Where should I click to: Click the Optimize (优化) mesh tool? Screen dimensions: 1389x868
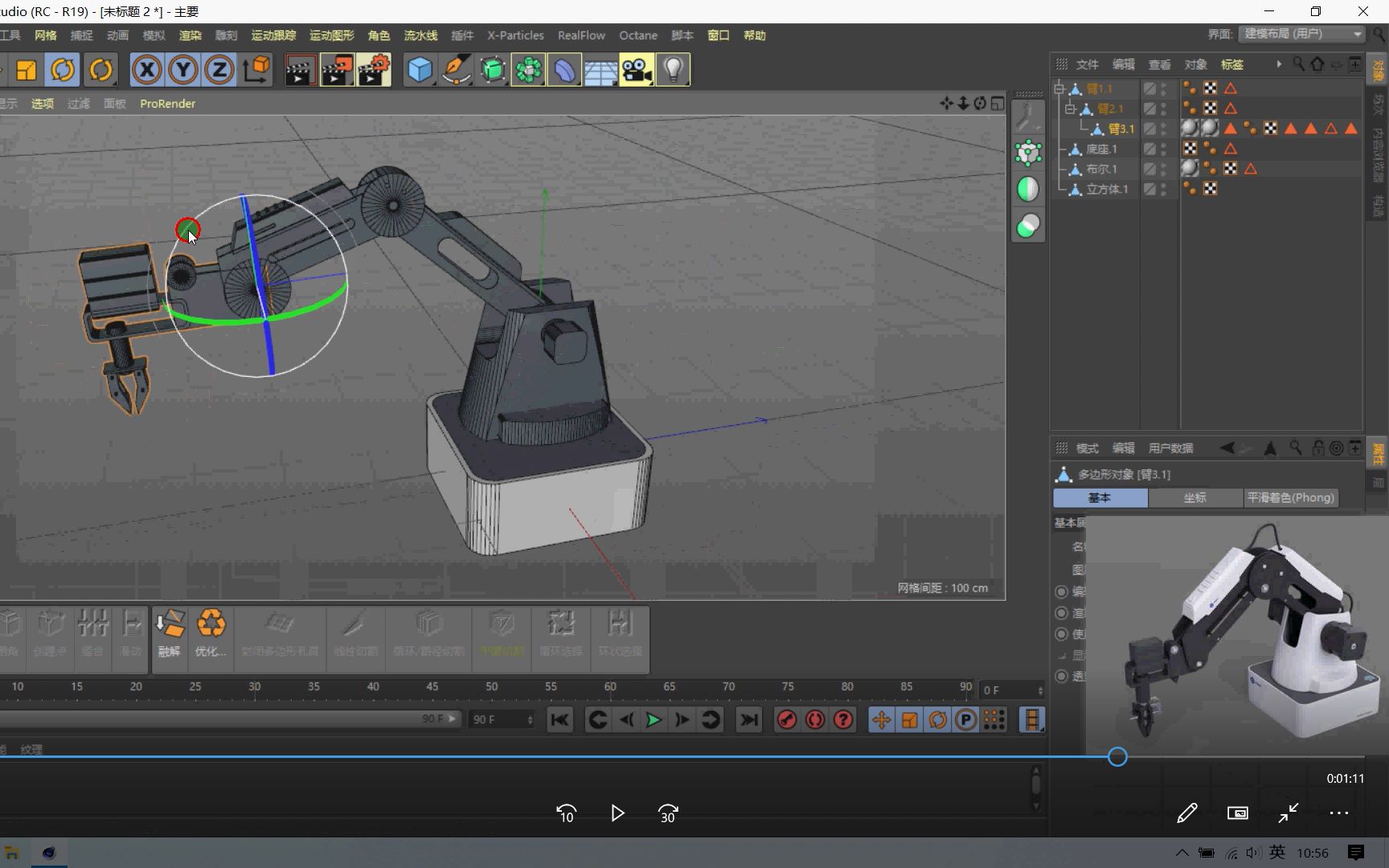click(x=211, y=633)
